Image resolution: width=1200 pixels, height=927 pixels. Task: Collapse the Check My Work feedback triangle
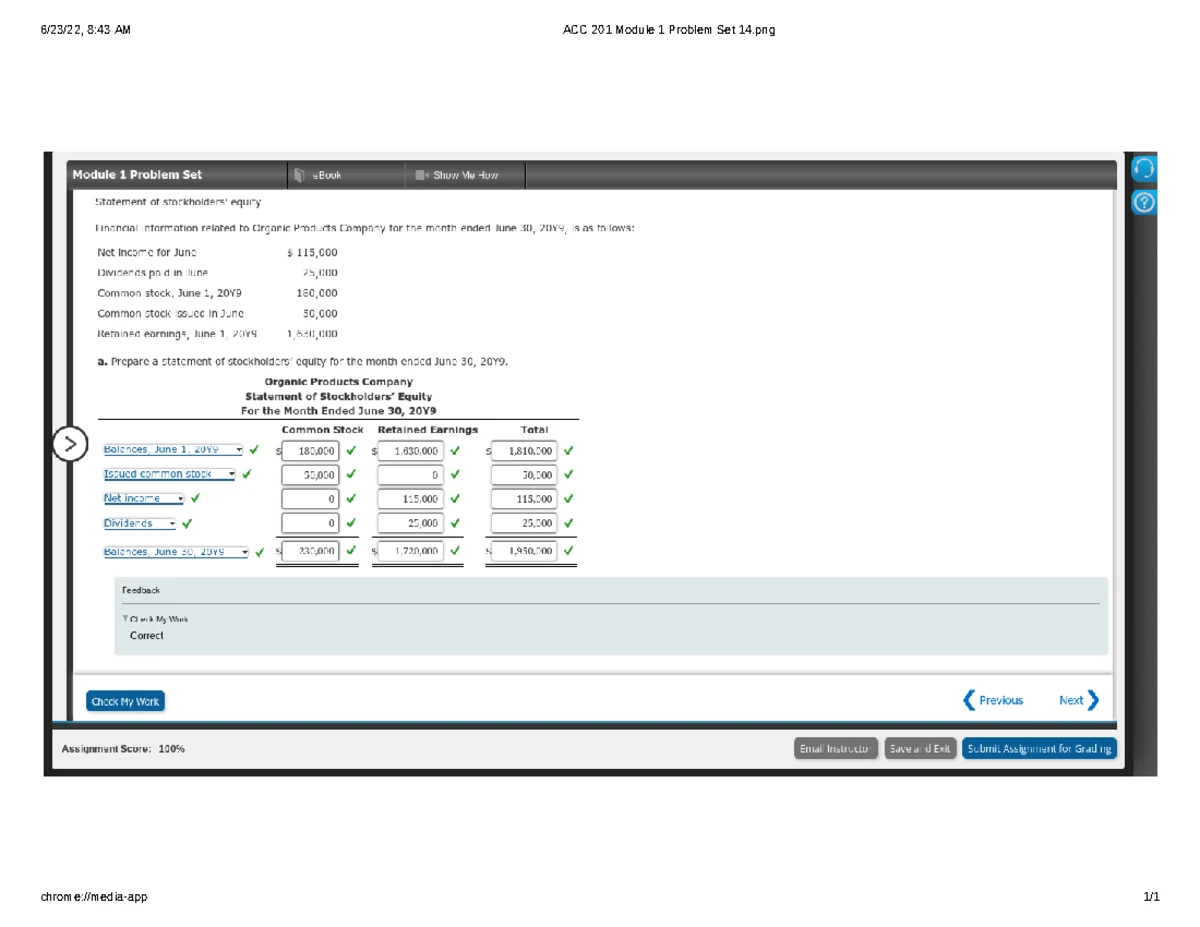(124, 619)
